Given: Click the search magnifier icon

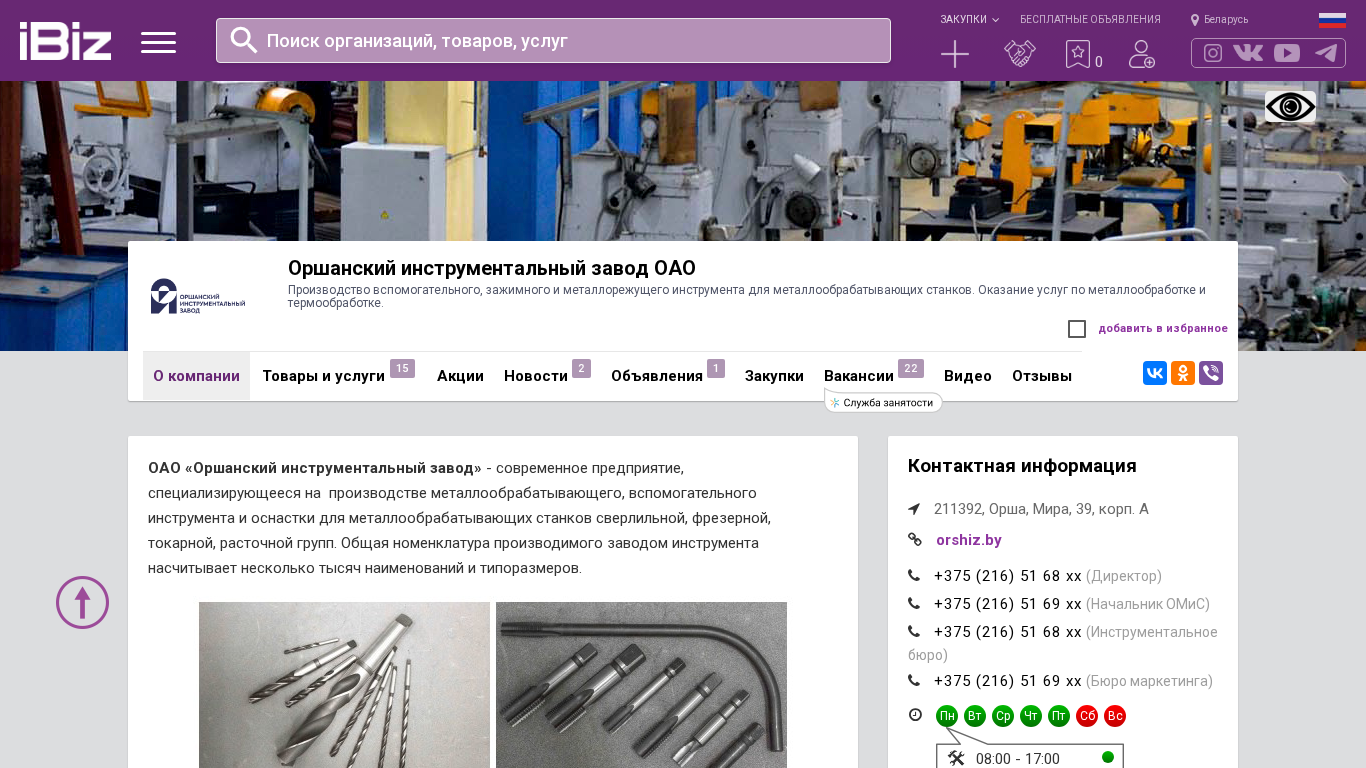Looking at the screenshot, I should coord(244,40).
